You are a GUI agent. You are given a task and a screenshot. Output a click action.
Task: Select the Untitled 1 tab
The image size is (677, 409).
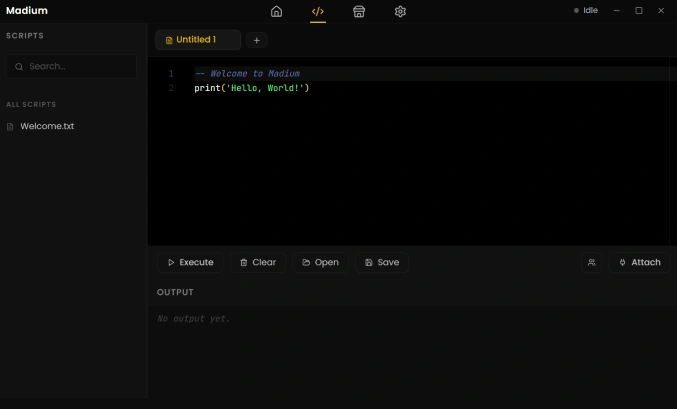point(198,40)
